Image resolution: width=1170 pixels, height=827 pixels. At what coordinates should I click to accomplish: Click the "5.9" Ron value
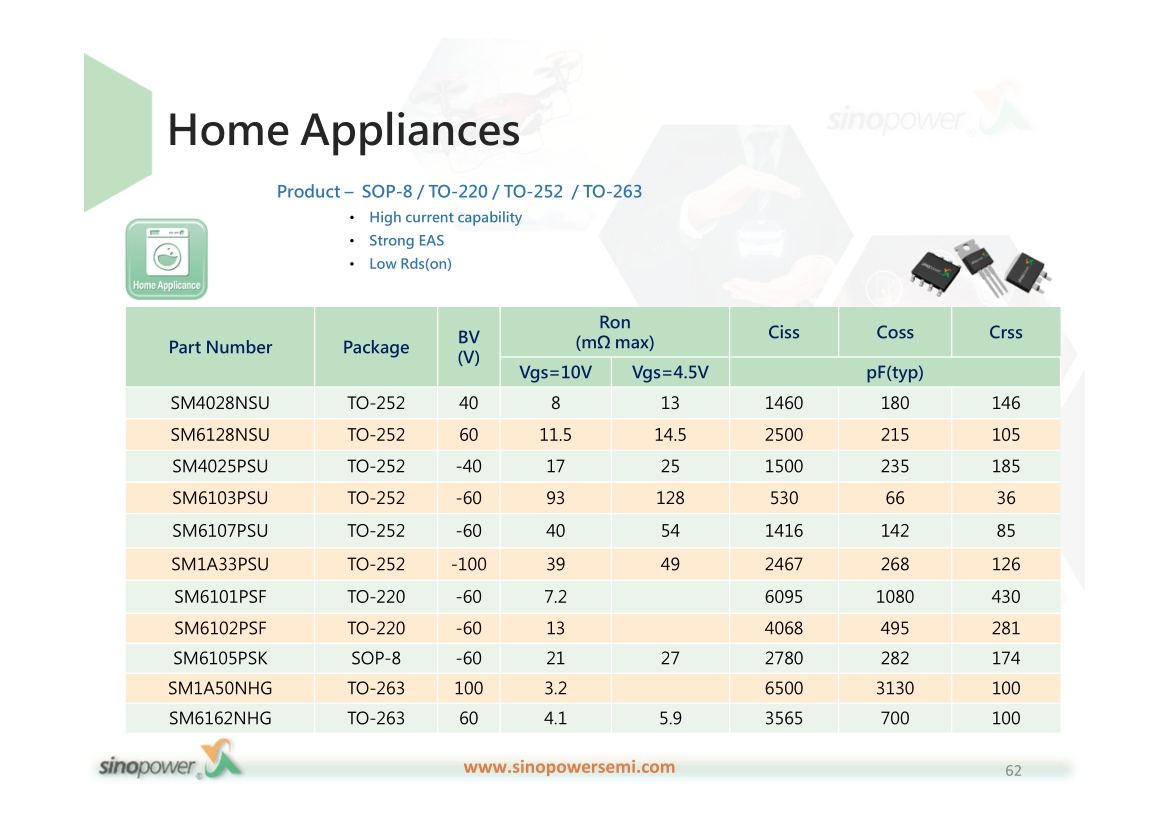click(x=670, y=718)
